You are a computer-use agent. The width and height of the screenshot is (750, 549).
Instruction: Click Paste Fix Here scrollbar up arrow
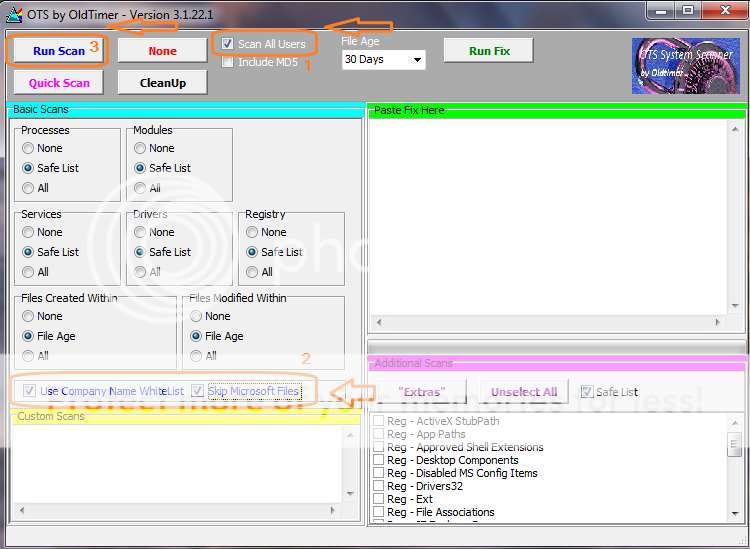pyautogui.click(x=735, y=129)
